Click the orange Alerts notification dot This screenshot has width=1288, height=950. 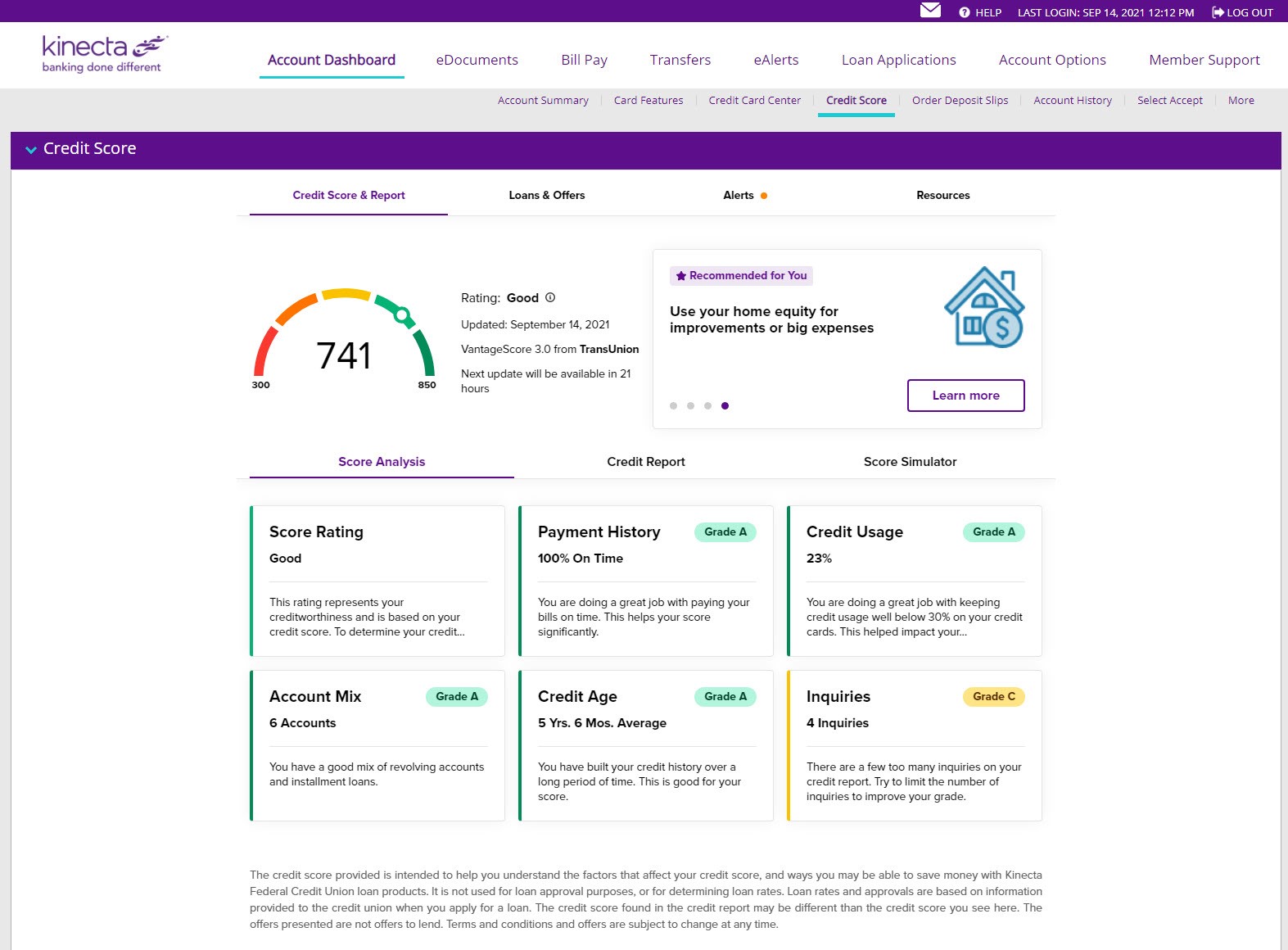[764, 196]
